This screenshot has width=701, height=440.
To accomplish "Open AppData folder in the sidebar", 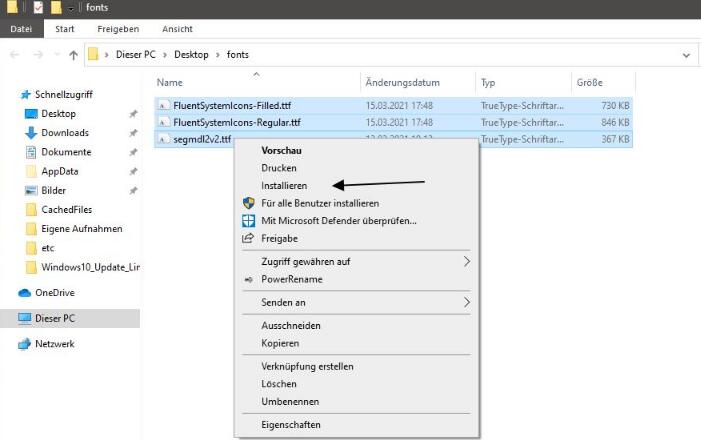I will coord(59,172).
